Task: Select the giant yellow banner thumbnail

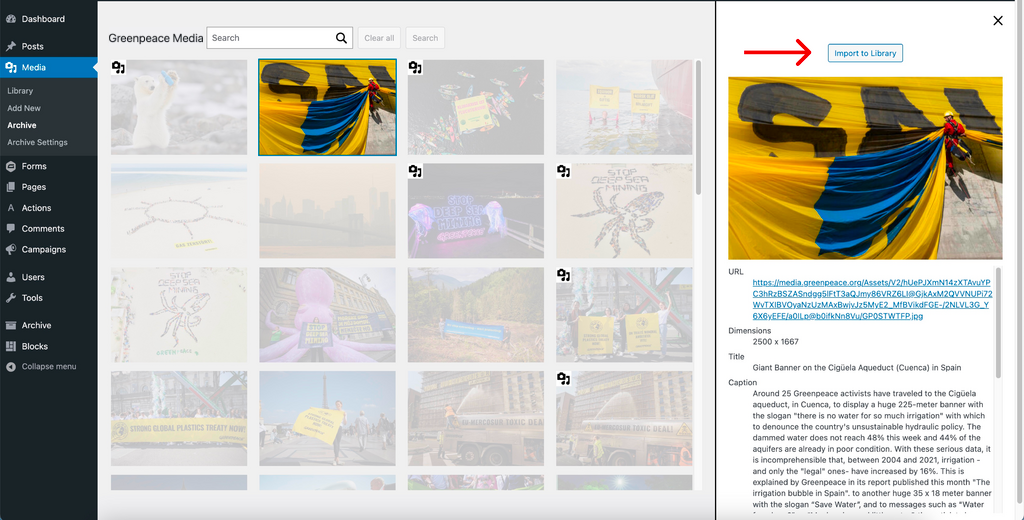Action: pyautogui.click(x=327, y=107)
